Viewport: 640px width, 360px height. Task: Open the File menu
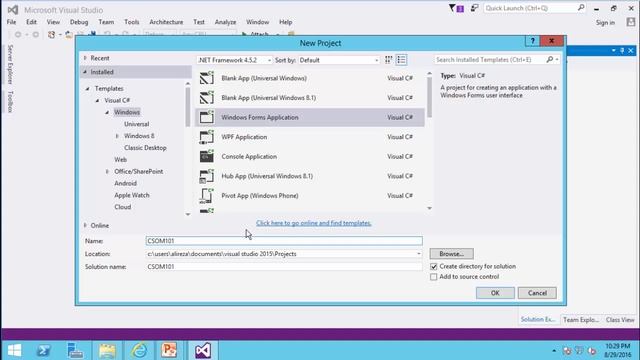(x=11, y=22)
